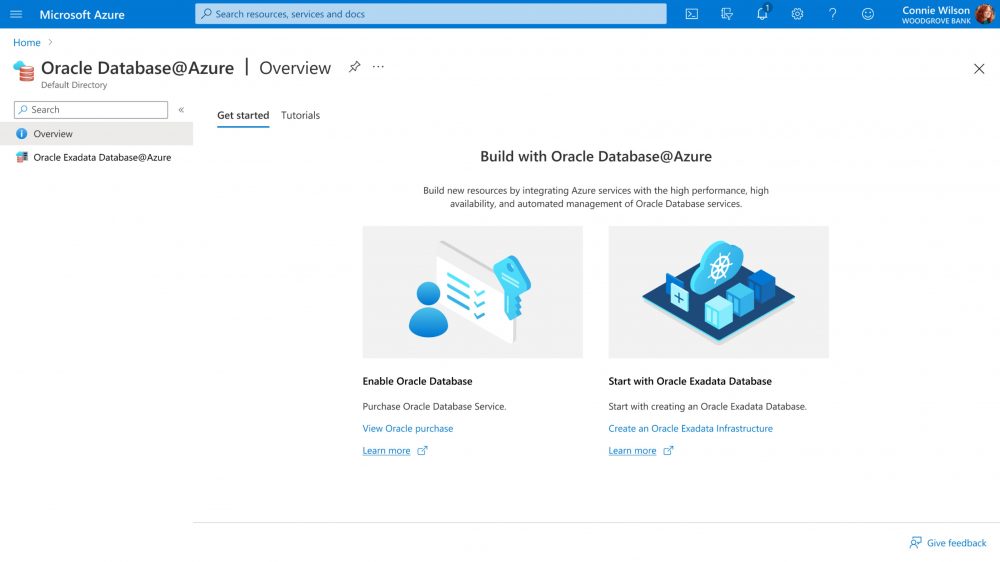The image size is (1000, 562).
Task: Open the Directories and subscriptions filter icon
Action: (x=727, y=14)
